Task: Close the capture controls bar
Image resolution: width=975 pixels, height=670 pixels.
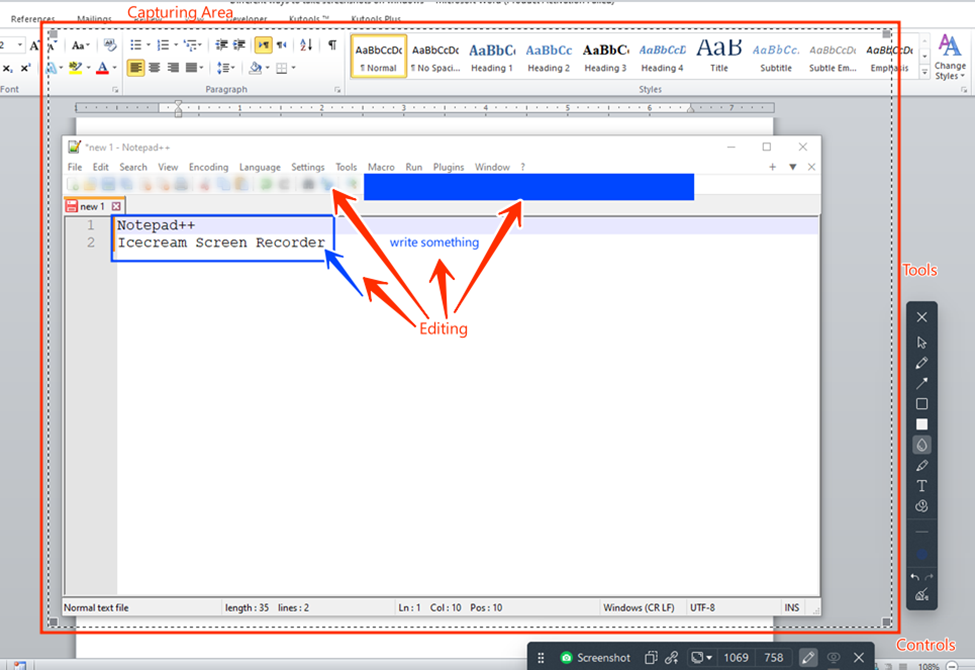Action: pos(859,658)
